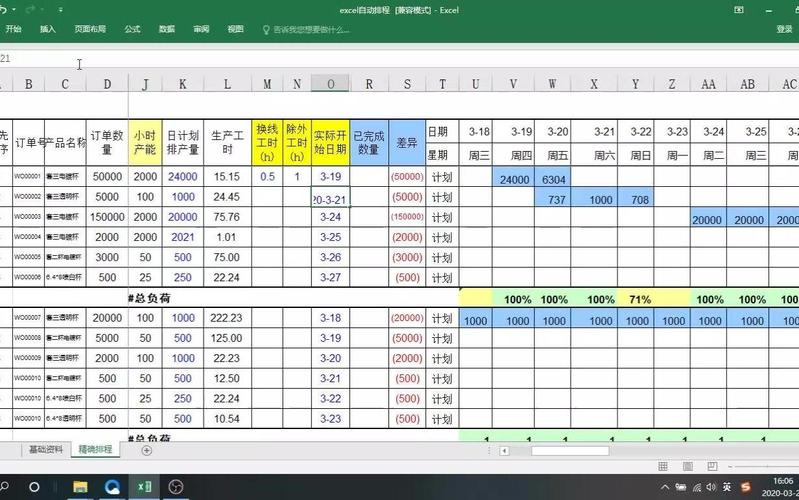Click the 实际开始日期 header cell

tap(330, 142)
